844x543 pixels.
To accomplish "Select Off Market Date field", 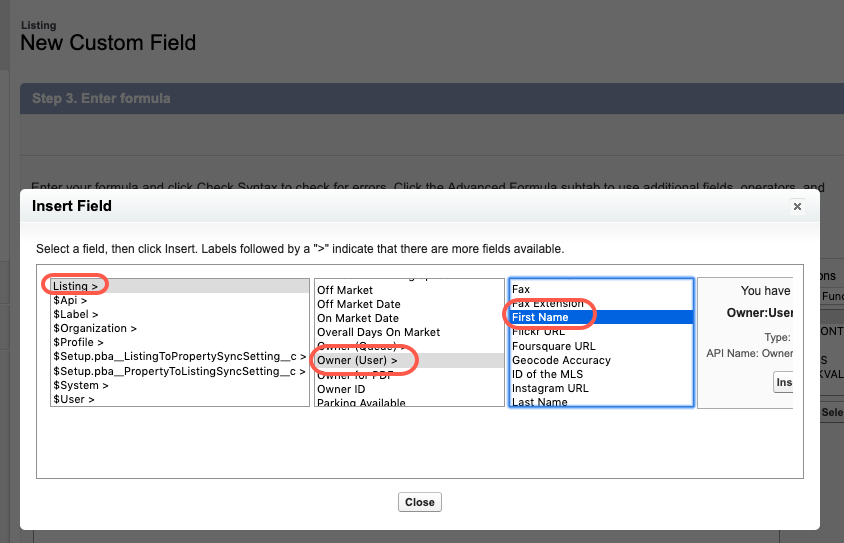I will tap(409, 304).
